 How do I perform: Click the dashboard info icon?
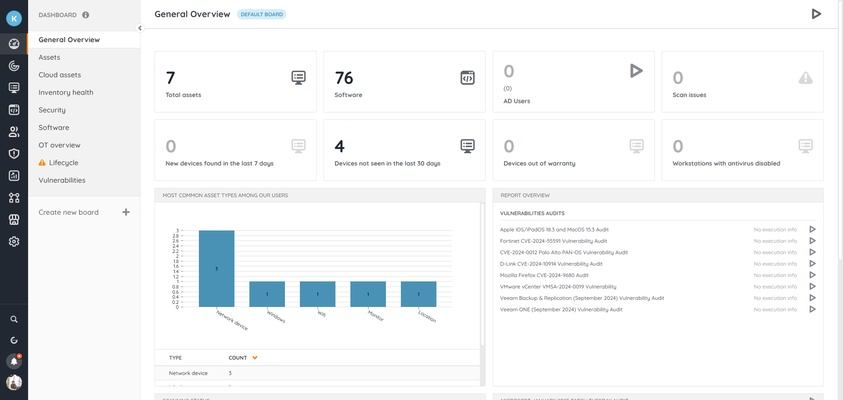(x=85, y=15)
